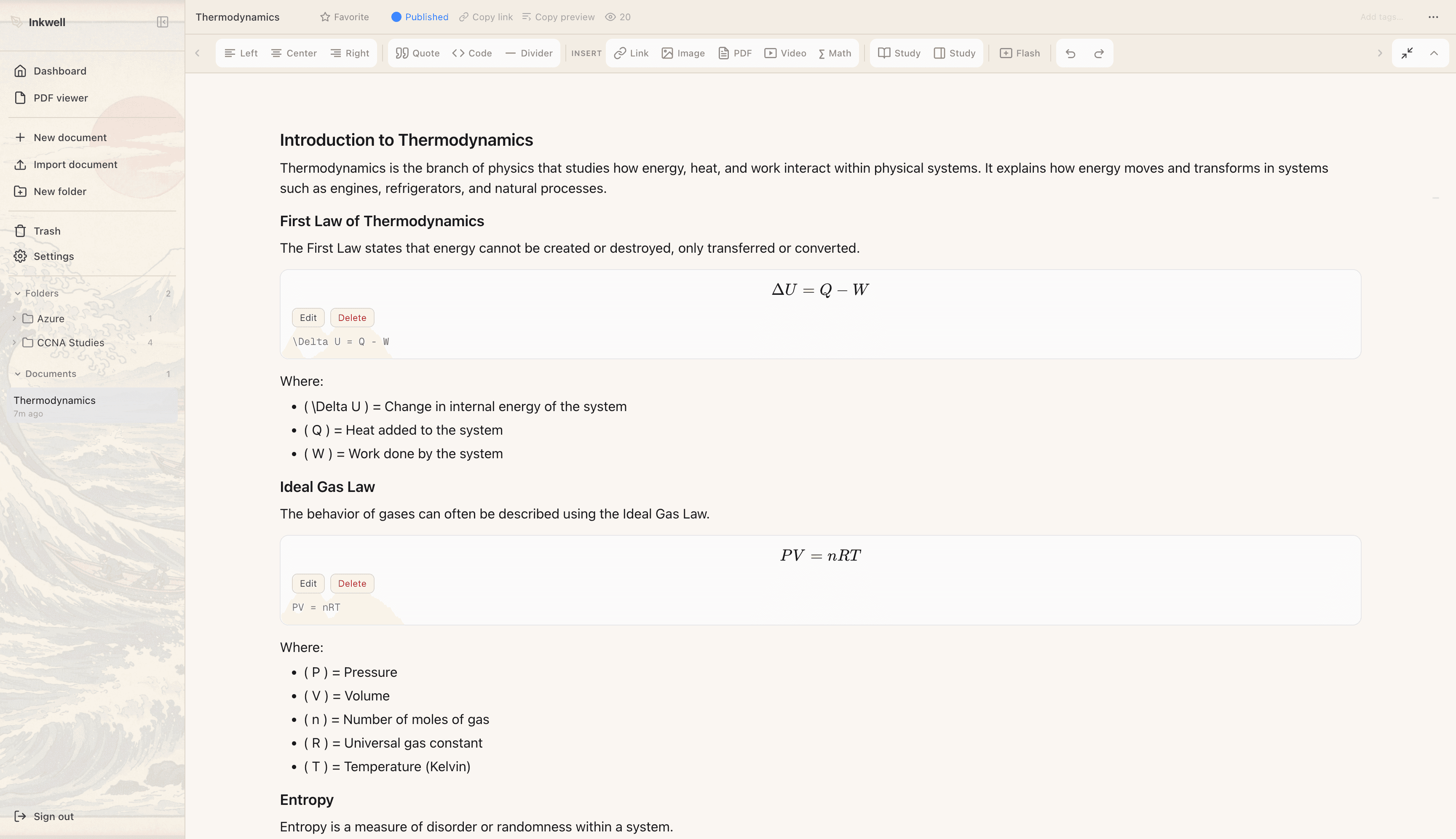Collapse the Documents section
1456x839 pixels.
pyautogui.click(x=17, y=374)
